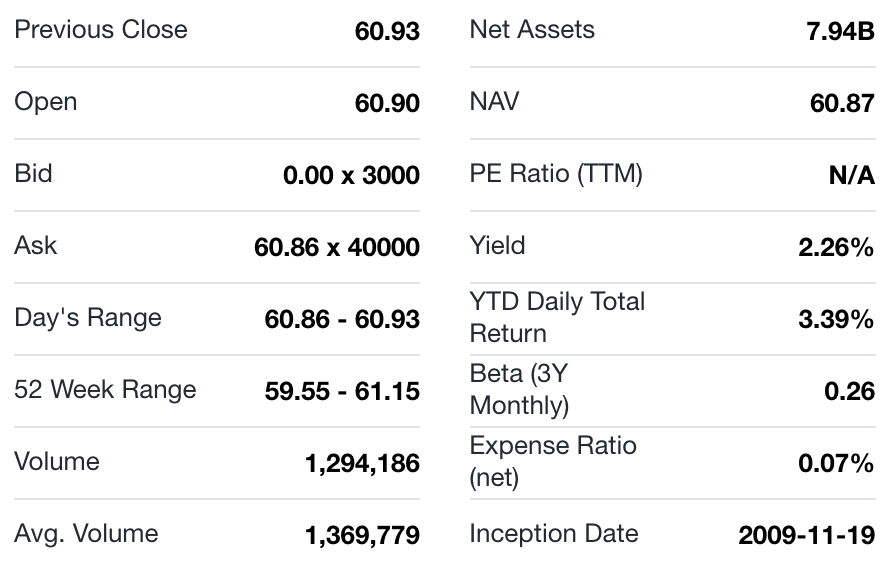This screenshot has width=892, height=562.
Task: Click the Previous Close label
Action: tap(101, 30)
